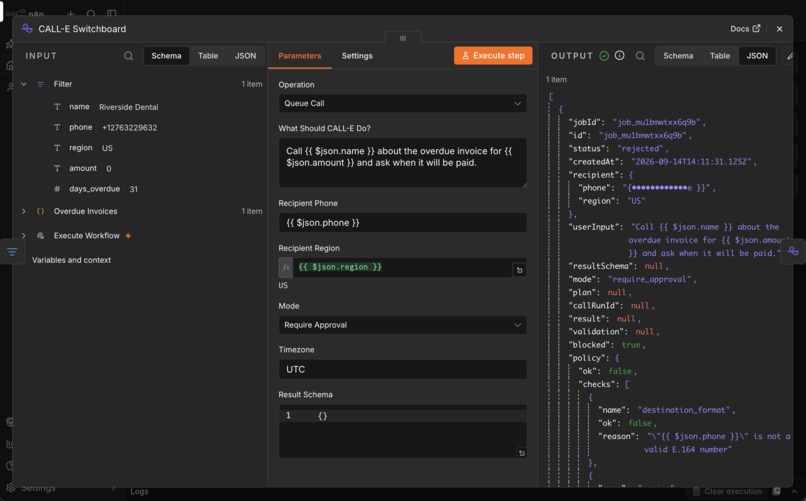Click the "status": "rejected" output line
The image size is (806, 501).
[x=618, y=149]
